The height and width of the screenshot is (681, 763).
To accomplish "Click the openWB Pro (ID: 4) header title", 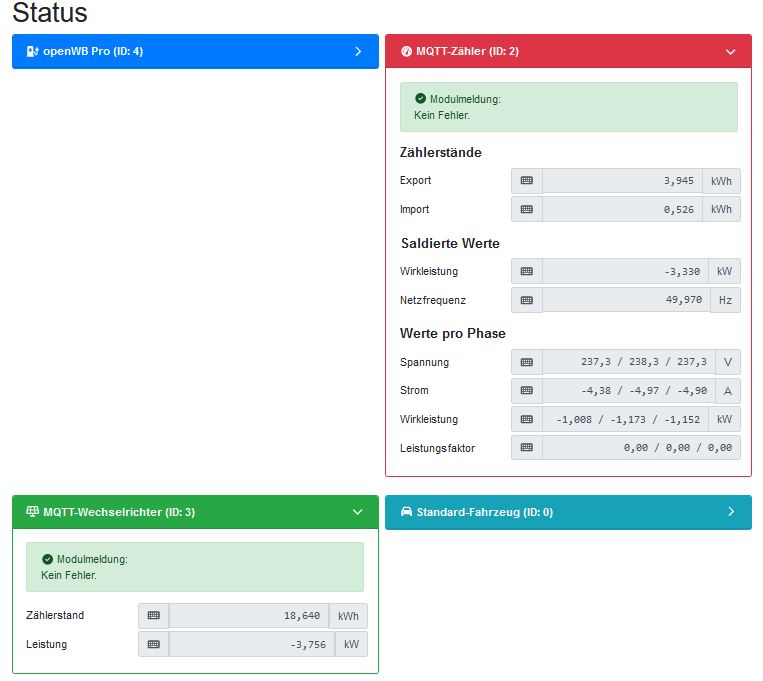I will point(93,51).
